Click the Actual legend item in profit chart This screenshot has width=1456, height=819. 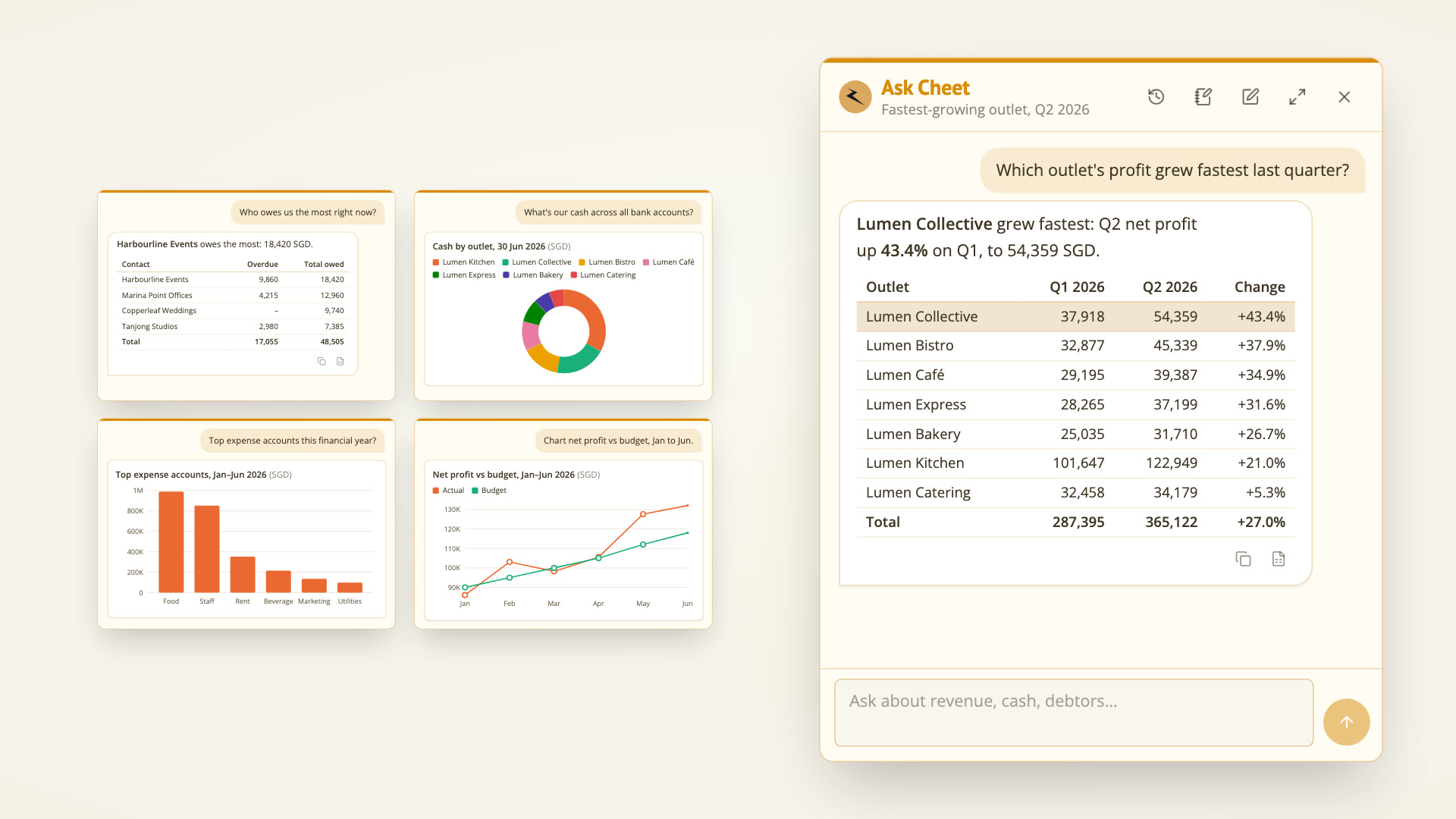click(448, 491)
